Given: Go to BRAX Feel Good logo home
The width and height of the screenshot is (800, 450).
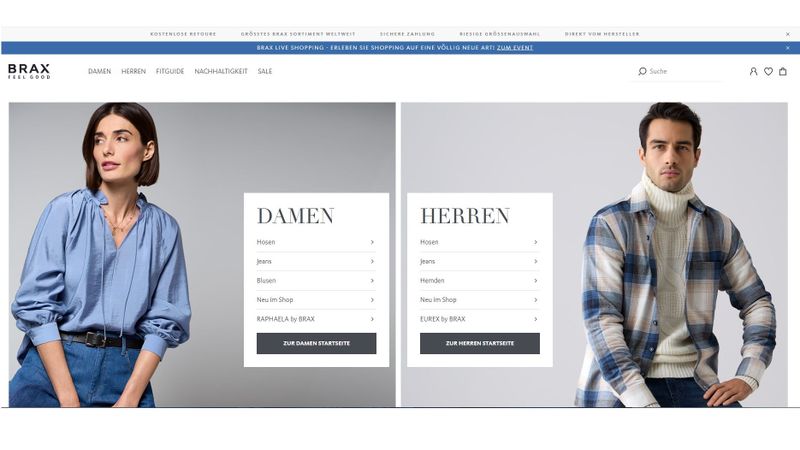Looking at the screenshot, I should pyautogui.click(x=29, y=71).
